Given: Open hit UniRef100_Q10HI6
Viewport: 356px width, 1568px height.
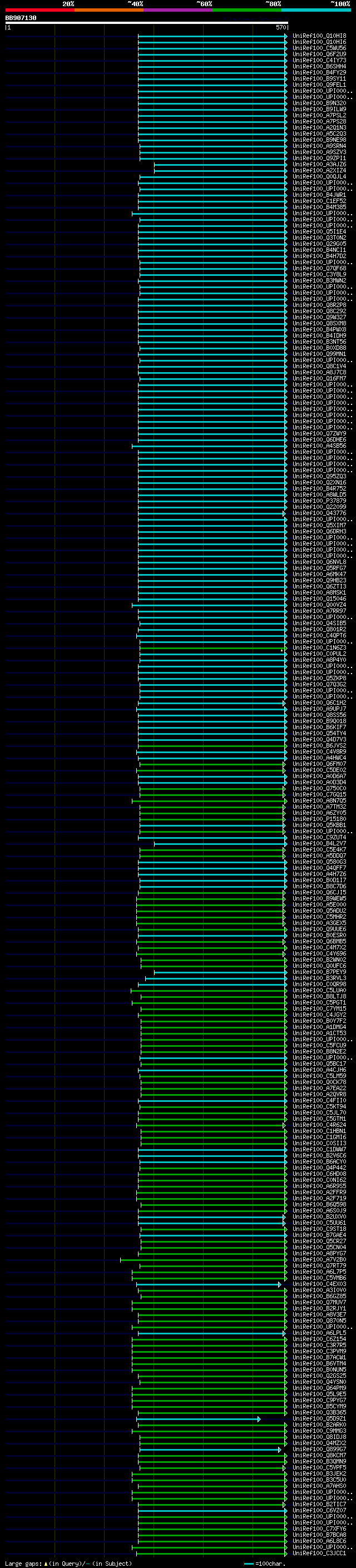Looking at the screenshot, I should [319, 42].
